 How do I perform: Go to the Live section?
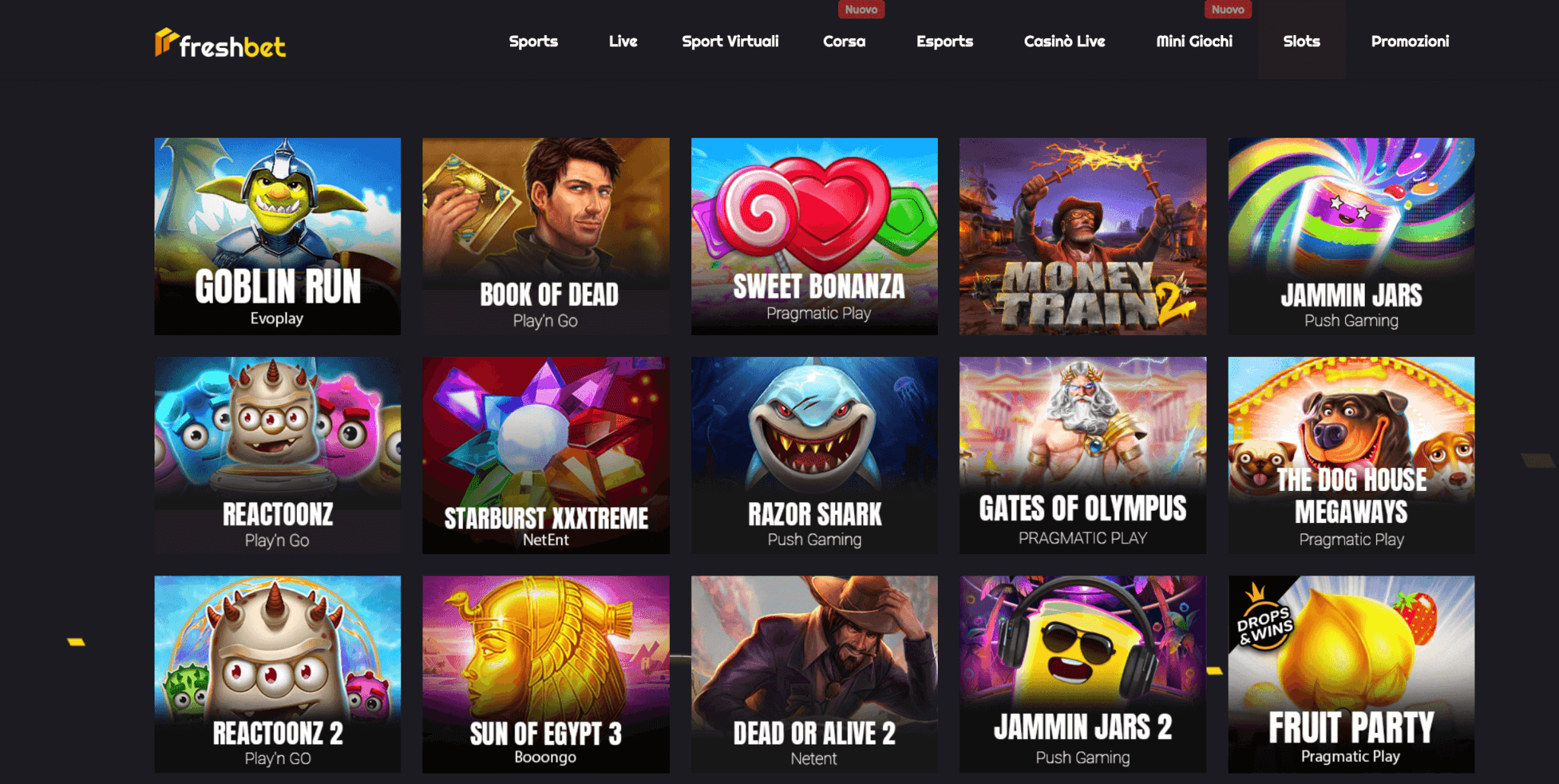tap(623, 41)
